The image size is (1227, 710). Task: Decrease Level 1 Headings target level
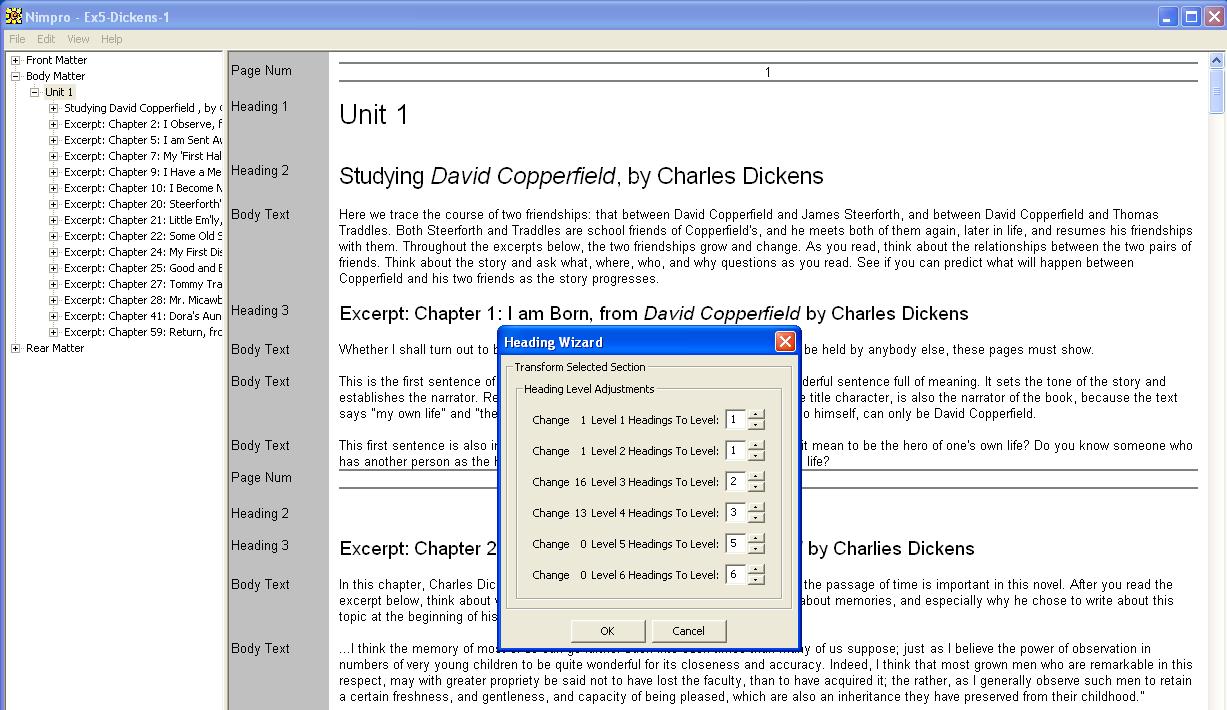coord(756,425)
